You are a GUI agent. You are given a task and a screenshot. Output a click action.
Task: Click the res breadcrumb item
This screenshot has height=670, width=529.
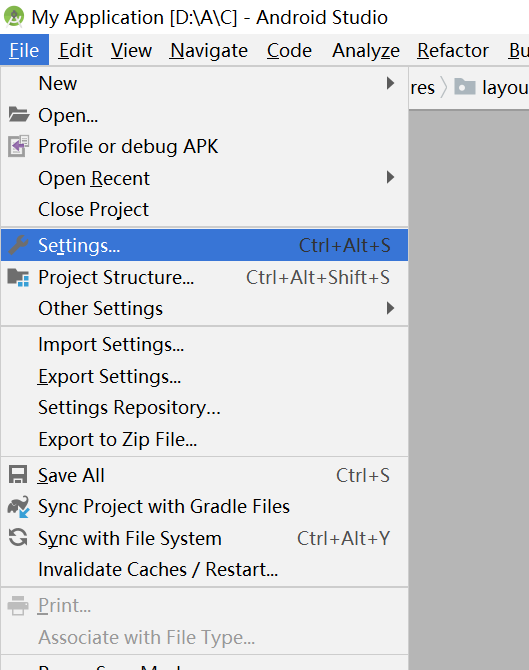(423, 88)
